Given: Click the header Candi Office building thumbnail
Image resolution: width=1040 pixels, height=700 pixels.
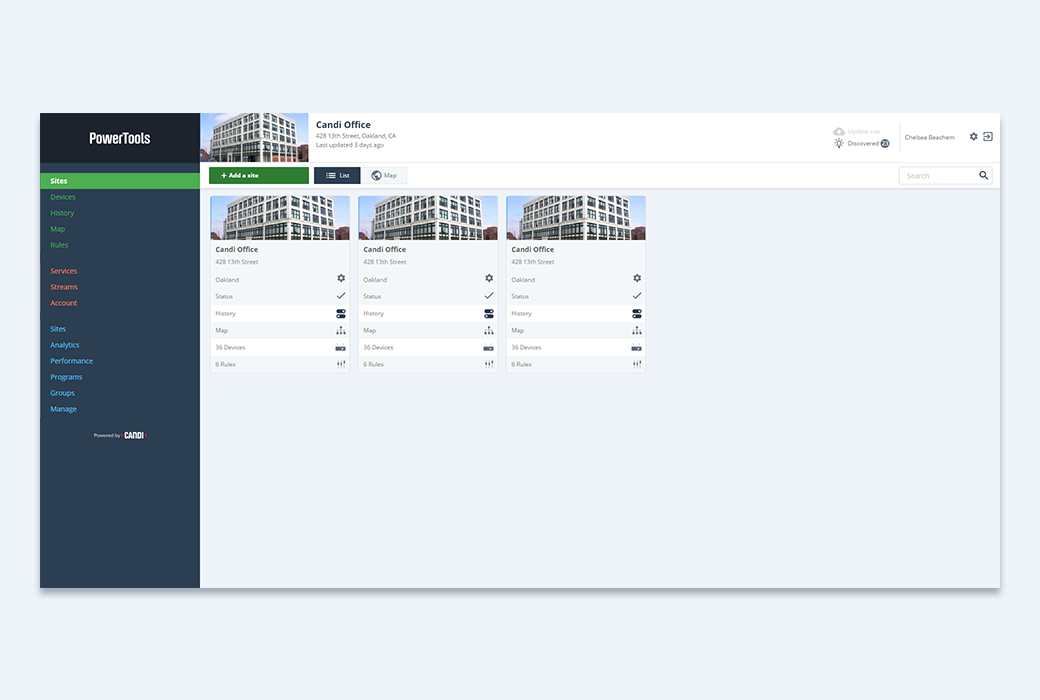Looking at the screenshot, I should [x=255, y=137].
